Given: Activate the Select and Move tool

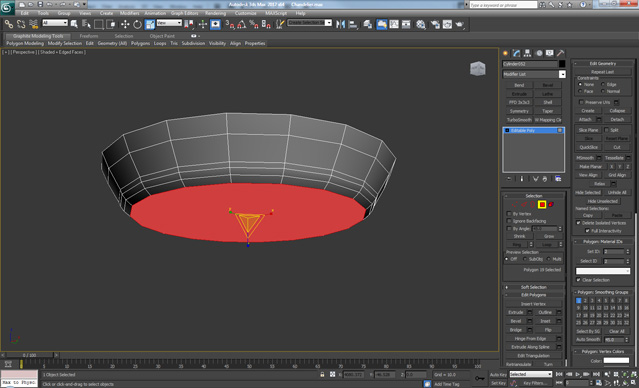Looking at the screenshot, I should 125,24.
